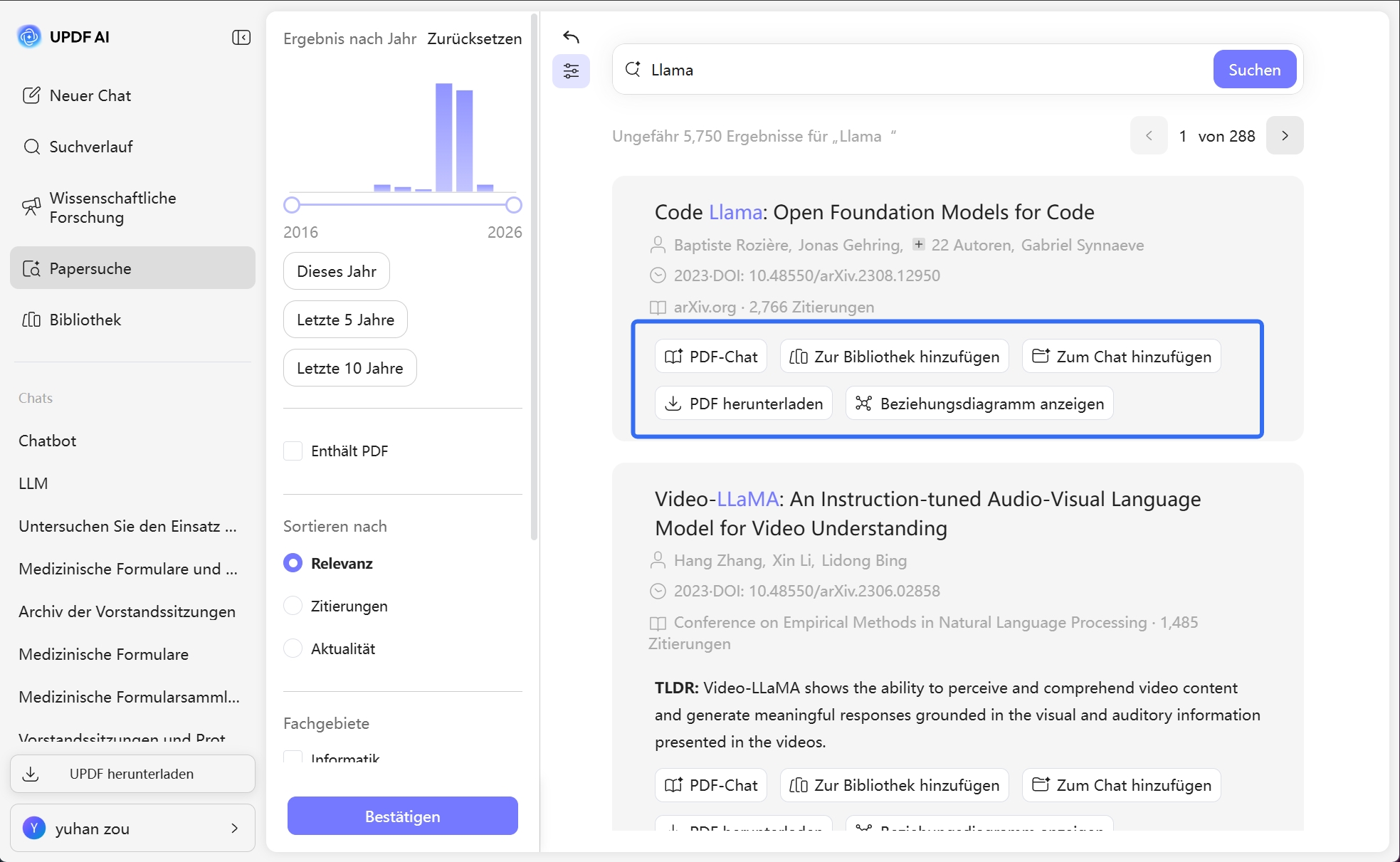
Task: Add Video-LLaMA paper to Bibliothek
Action: (x=895, y=785)
